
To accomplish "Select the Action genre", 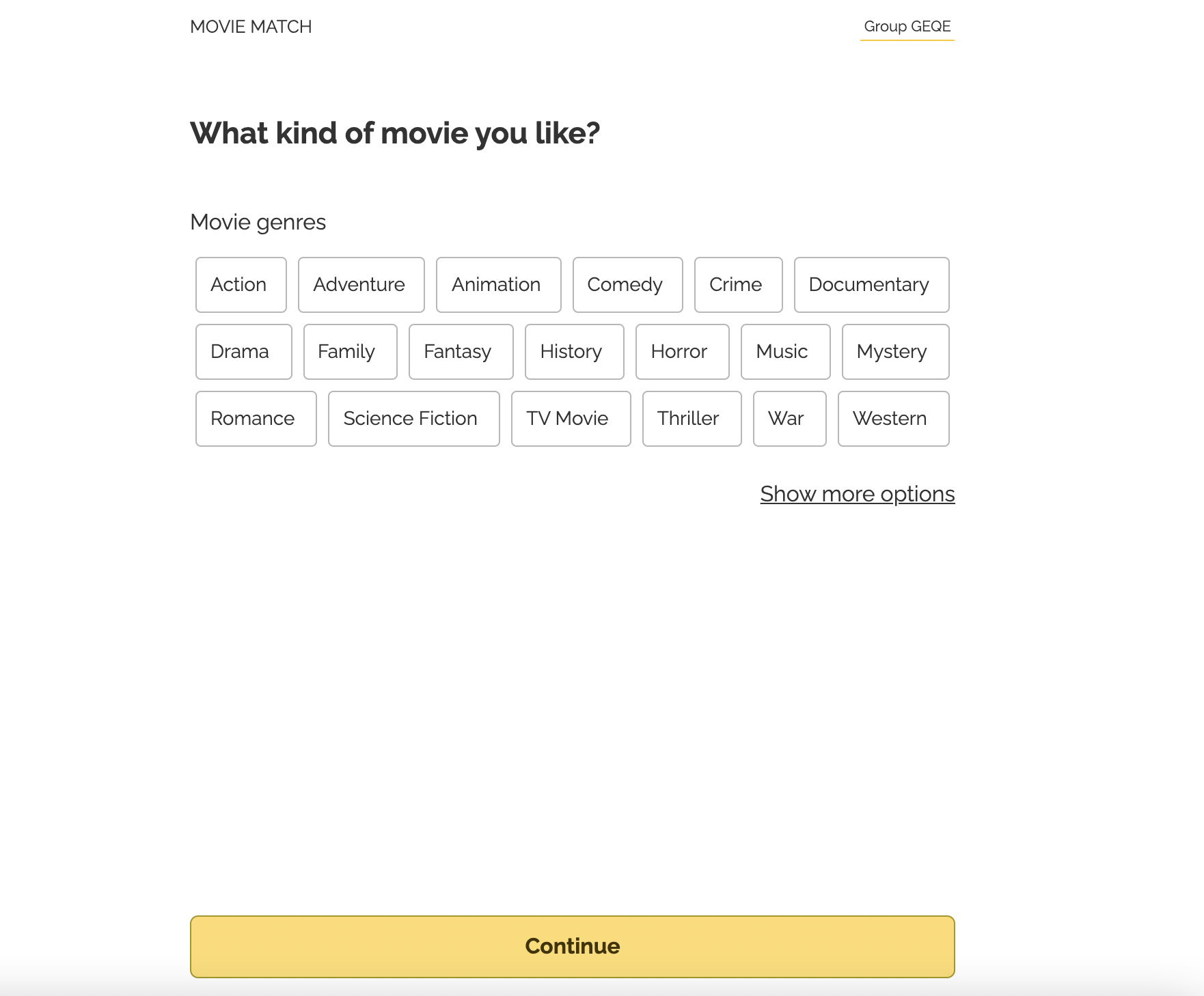I will click(x=241, y=285).
